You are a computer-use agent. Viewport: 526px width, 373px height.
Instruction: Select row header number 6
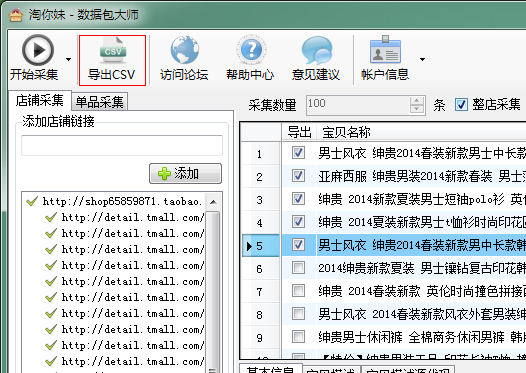point(260,269)
